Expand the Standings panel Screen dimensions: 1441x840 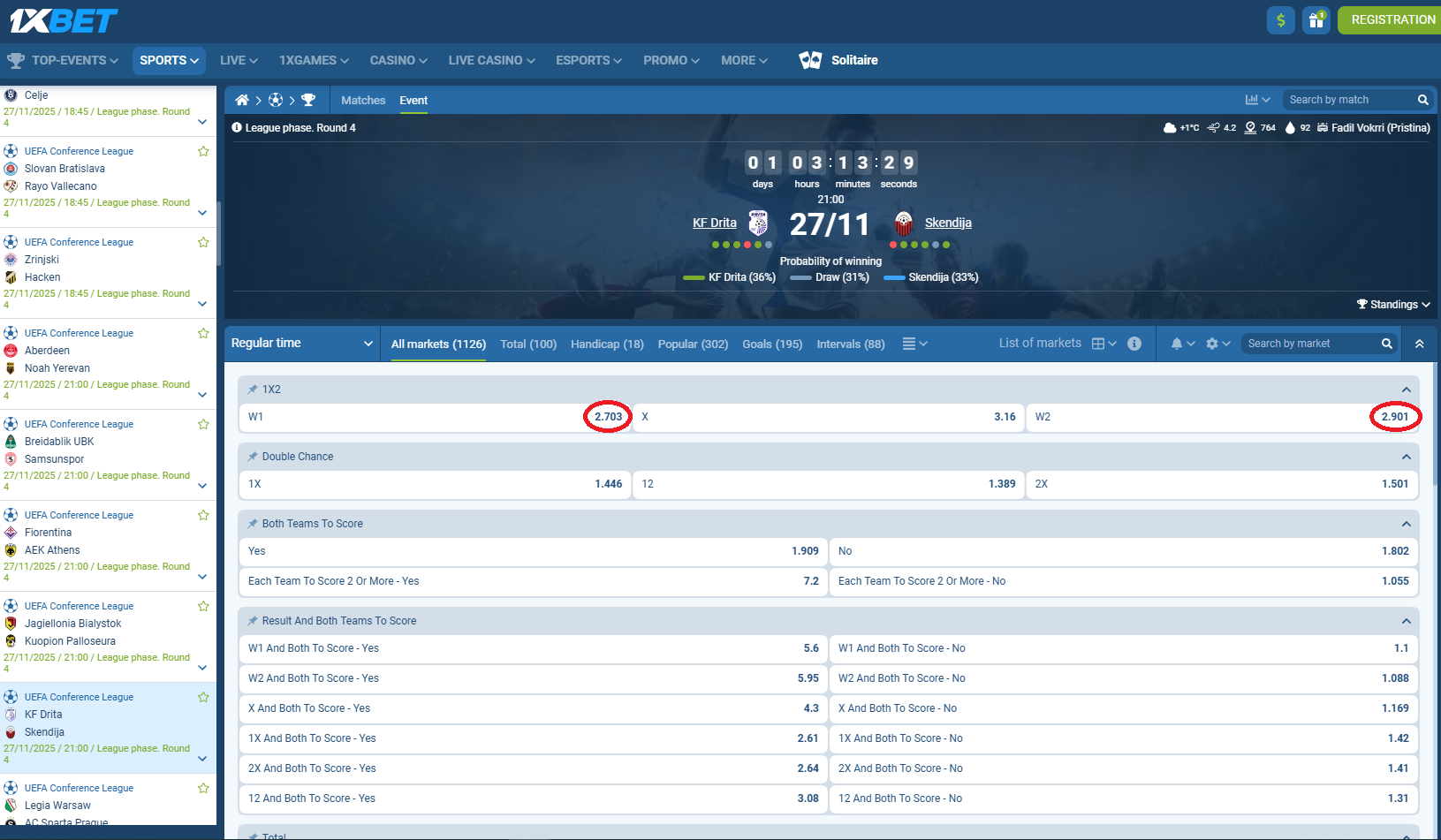(x=1393, y=305)
